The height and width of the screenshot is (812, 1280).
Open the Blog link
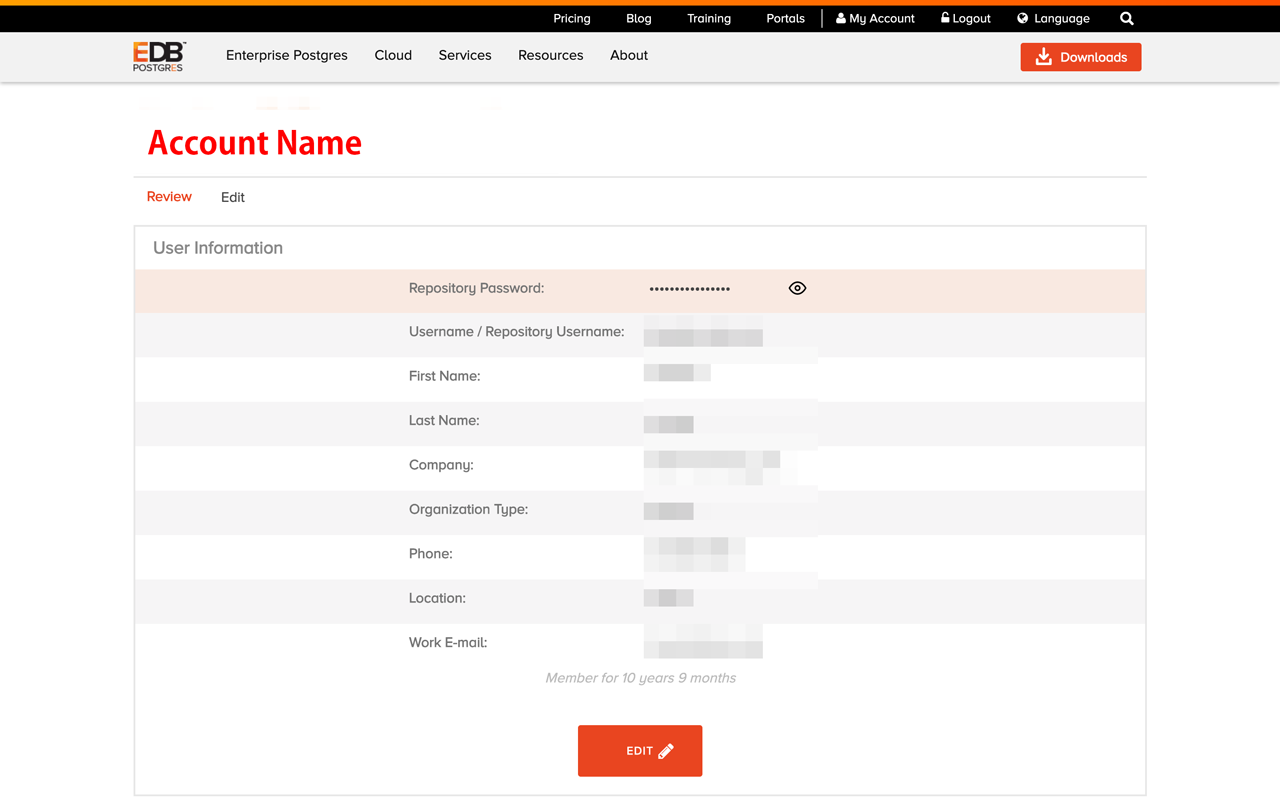tap(639, 18)
